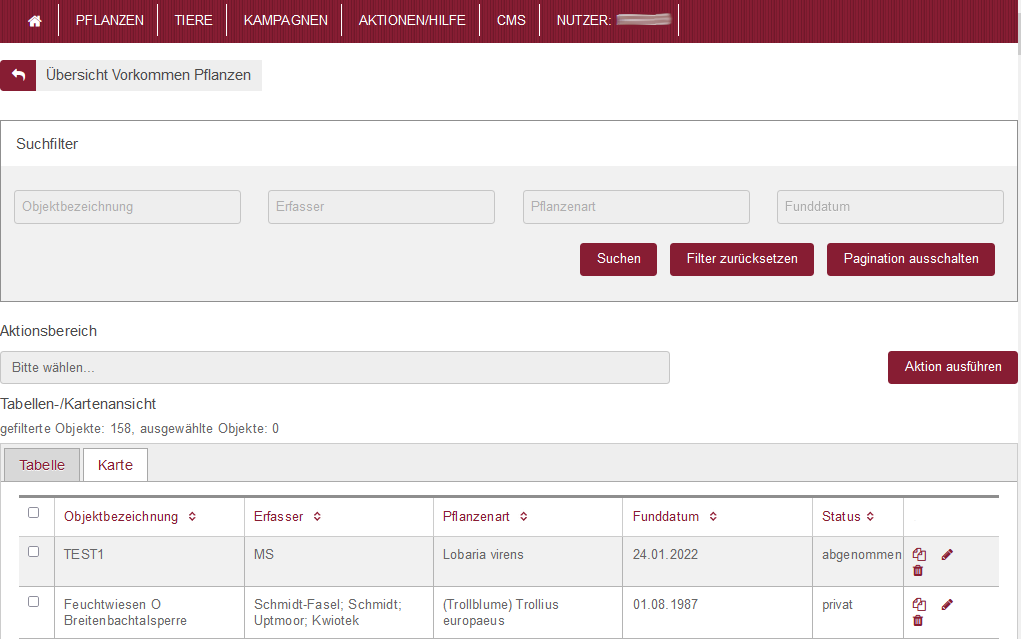Focus the Funddatum search field
Image resolution: width=1021 pixels, height=639 pixels.
pos(890,207)
